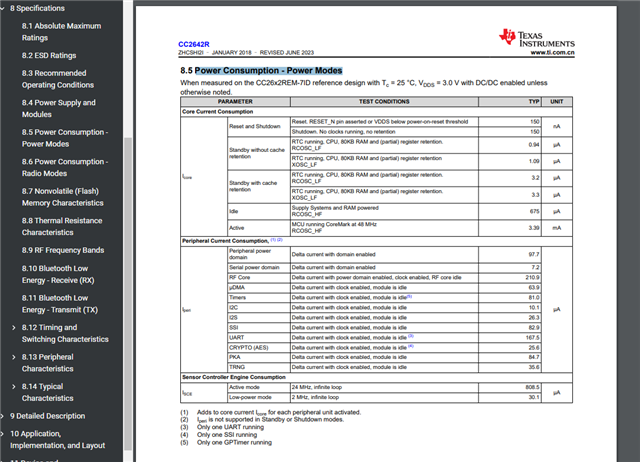The height and width of the screenshot is (462, 640).
Task: Go to 8.7 Nonvolatile Flash Memory Characteristics
Action: pyautogui.click(x=62, y=197)
